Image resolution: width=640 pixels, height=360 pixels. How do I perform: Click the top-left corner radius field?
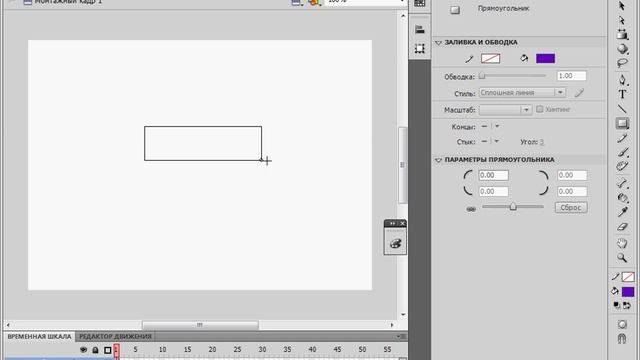493,176
